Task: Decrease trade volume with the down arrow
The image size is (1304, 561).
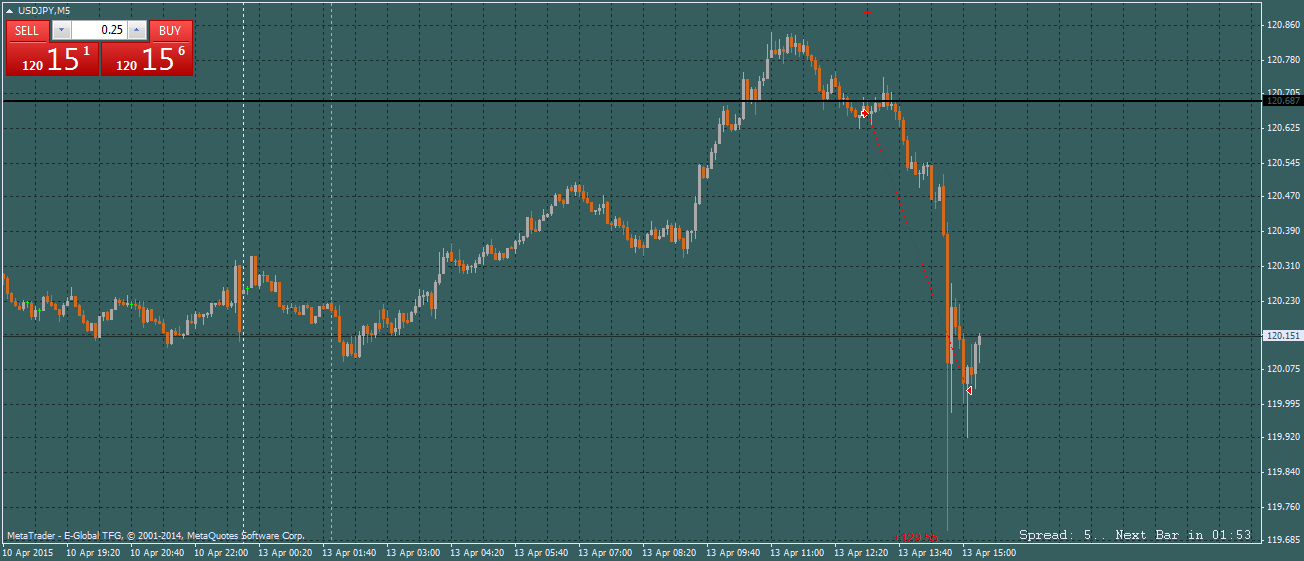Action: point(61,30)
